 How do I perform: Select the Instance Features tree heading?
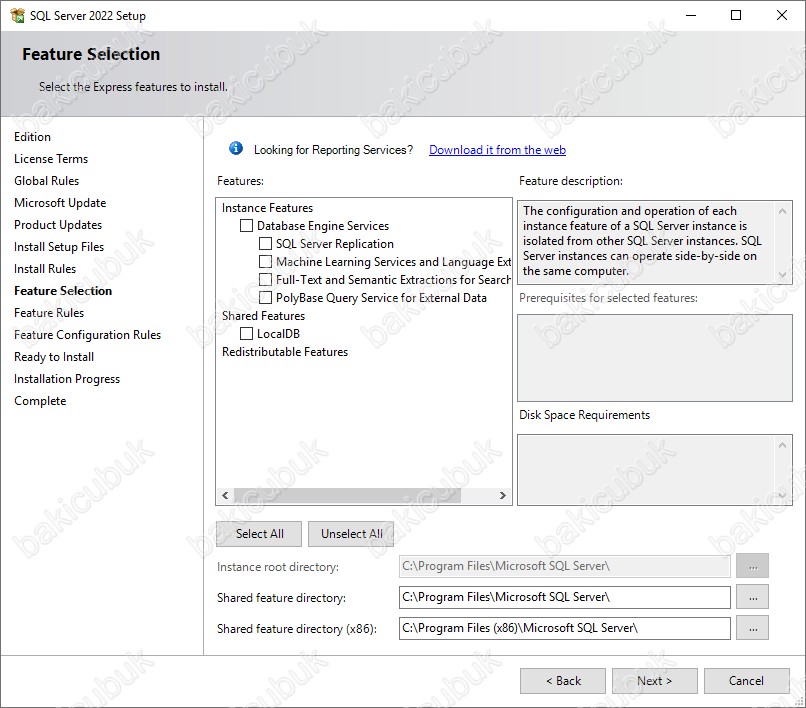coord(267,208)
